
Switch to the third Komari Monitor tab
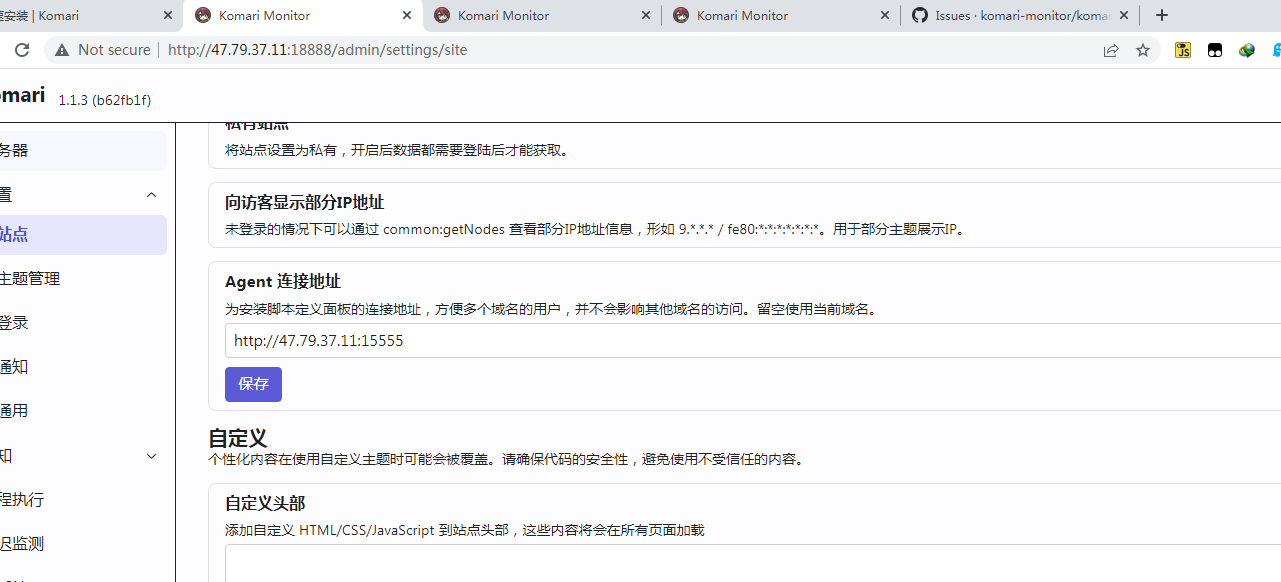[x=543, y=15]
